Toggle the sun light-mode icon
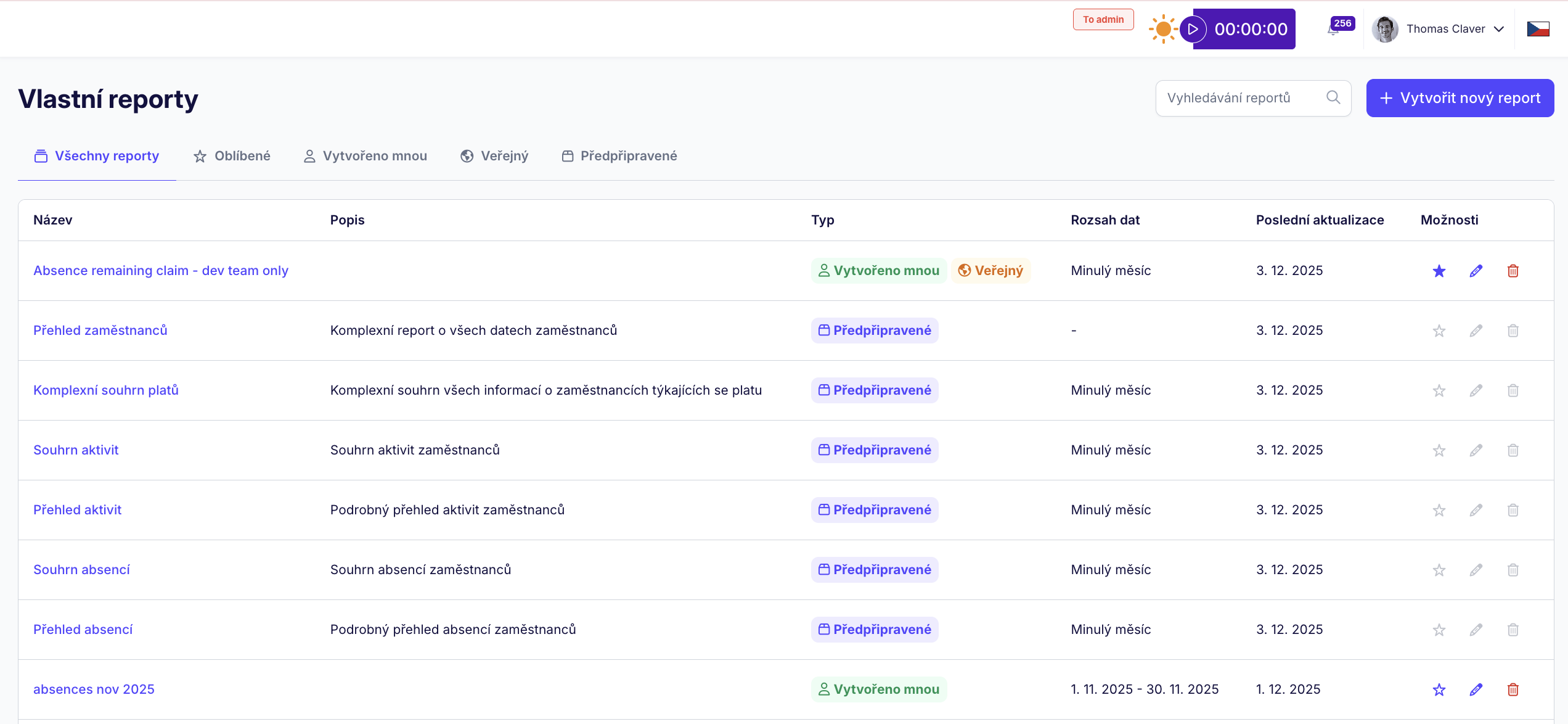 tap(1163, 29)
